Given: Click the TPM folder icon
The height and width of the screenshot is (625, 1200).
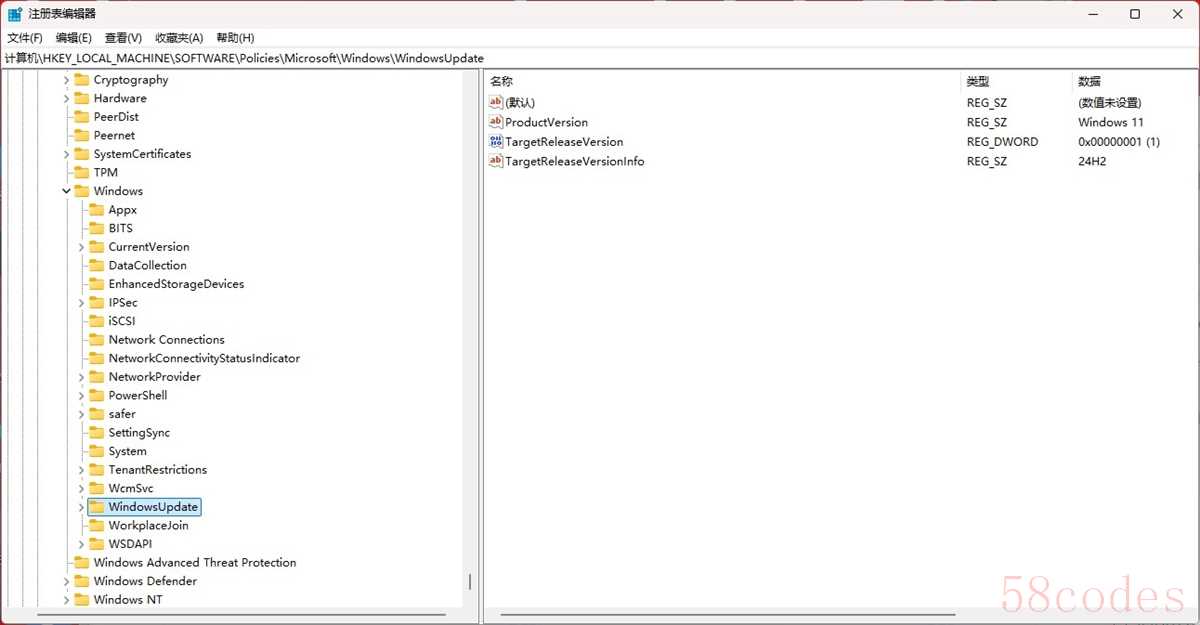Looking at the screenshot, I should [x=81, y=172].
